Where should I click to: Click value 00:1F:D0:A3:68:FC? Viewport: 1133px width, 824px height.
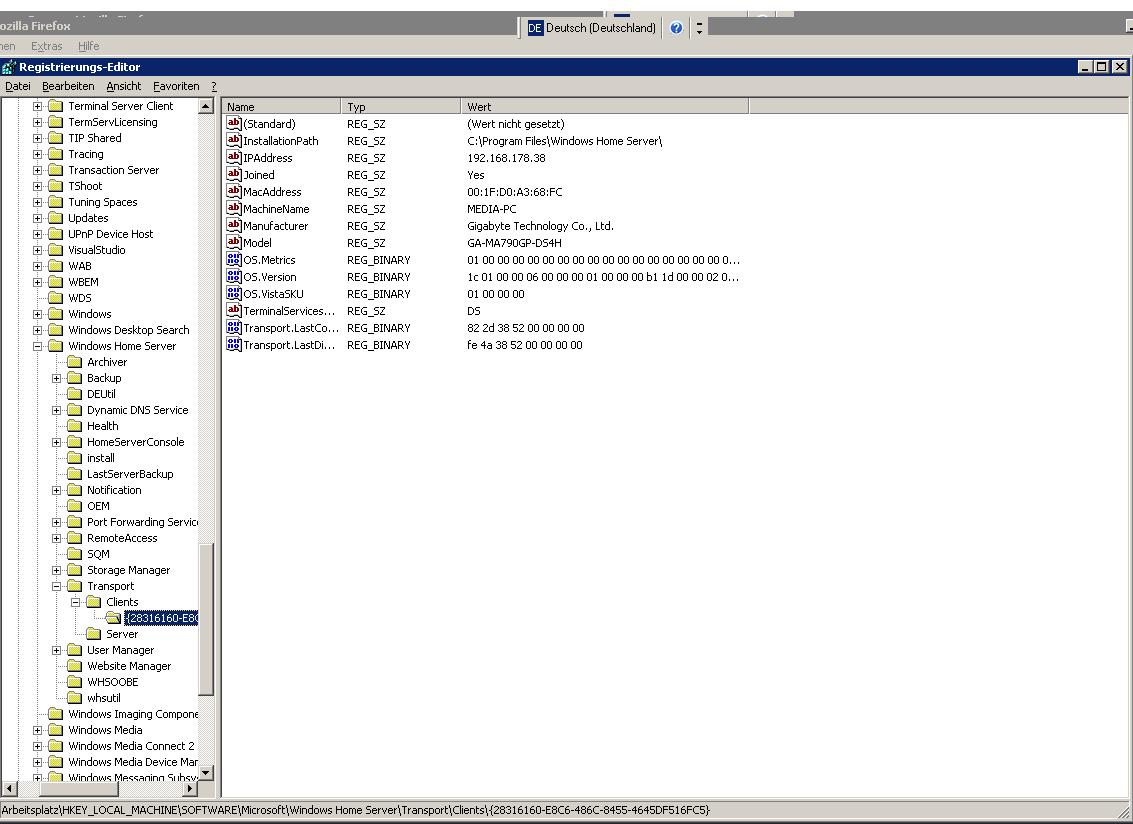(x=514, y=192)
